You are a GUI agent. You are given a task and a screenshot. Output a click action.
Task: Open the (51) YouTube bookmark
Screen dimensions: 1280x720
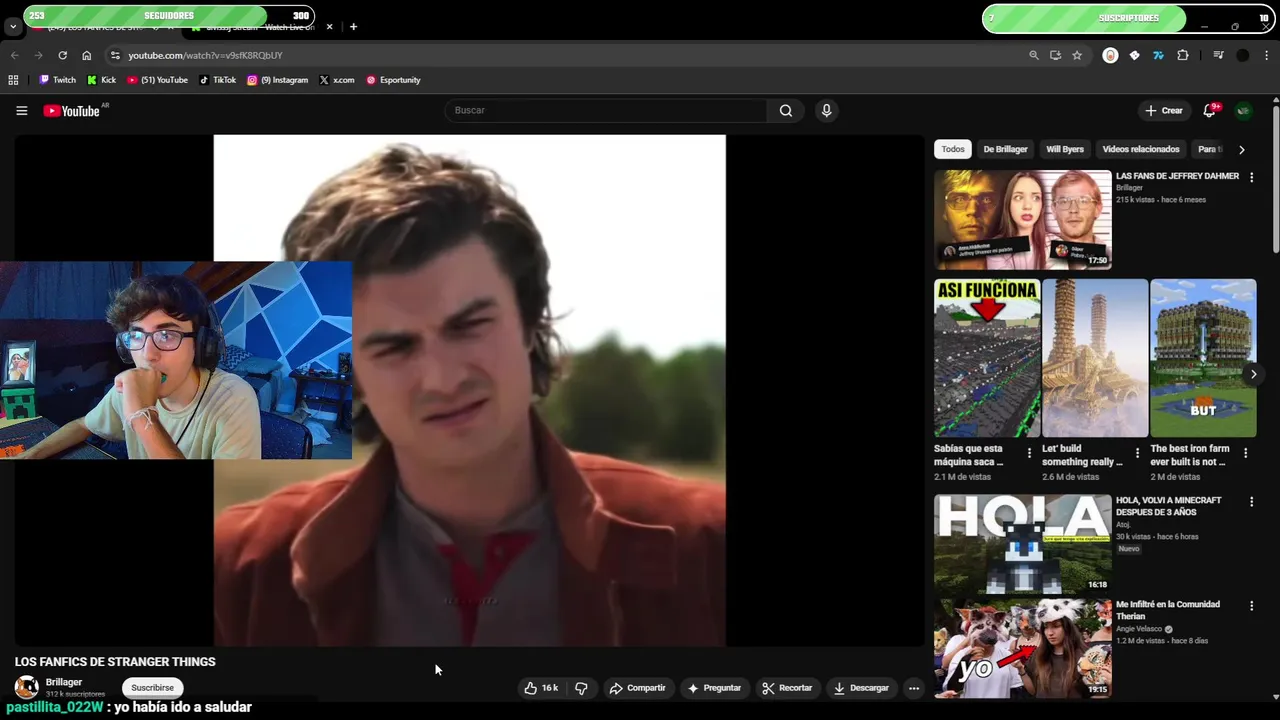[158, 80]
